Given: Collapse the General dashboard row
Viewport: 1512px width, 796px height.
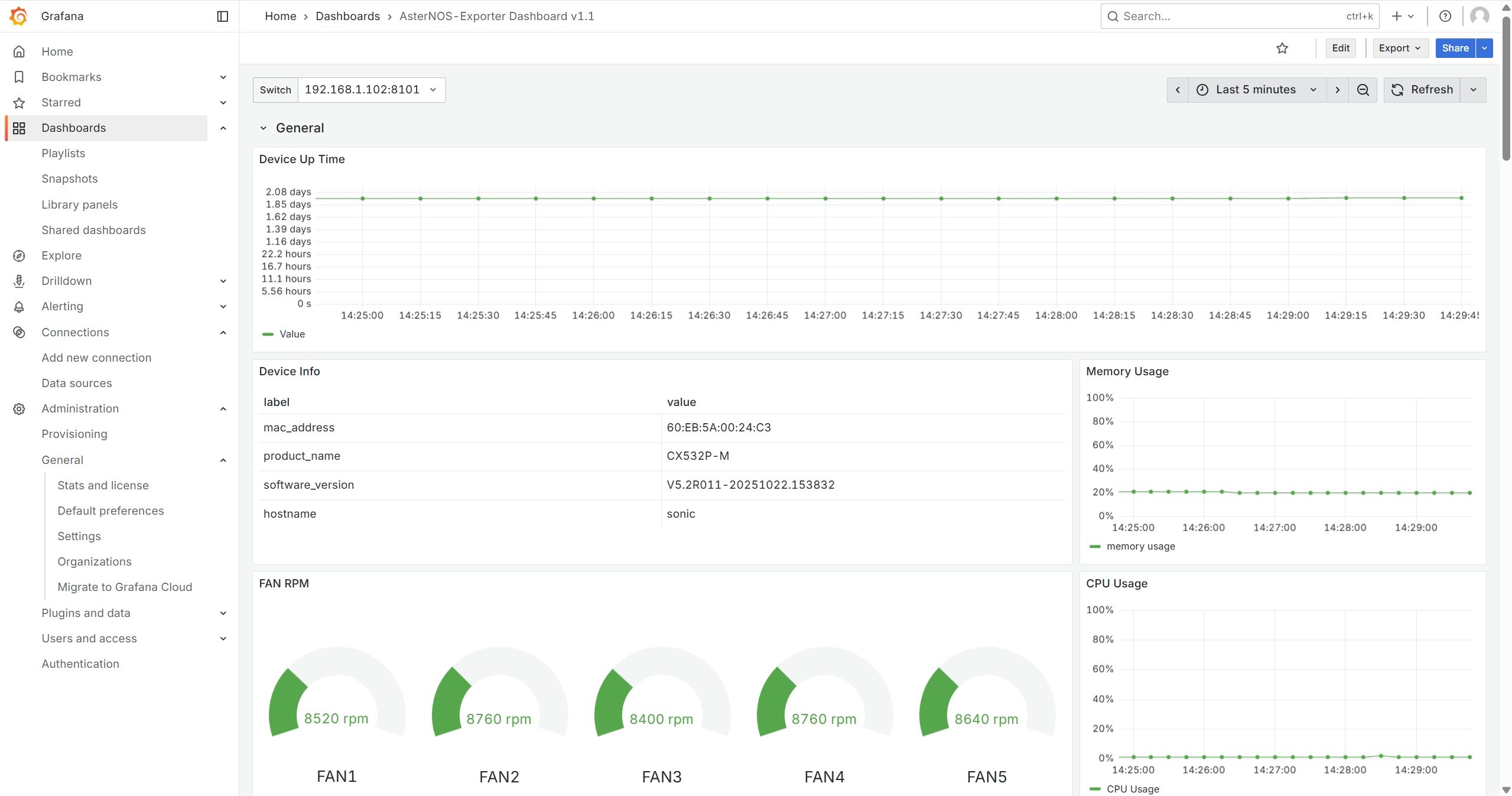Looking at the screenshot, I should 264,128.
